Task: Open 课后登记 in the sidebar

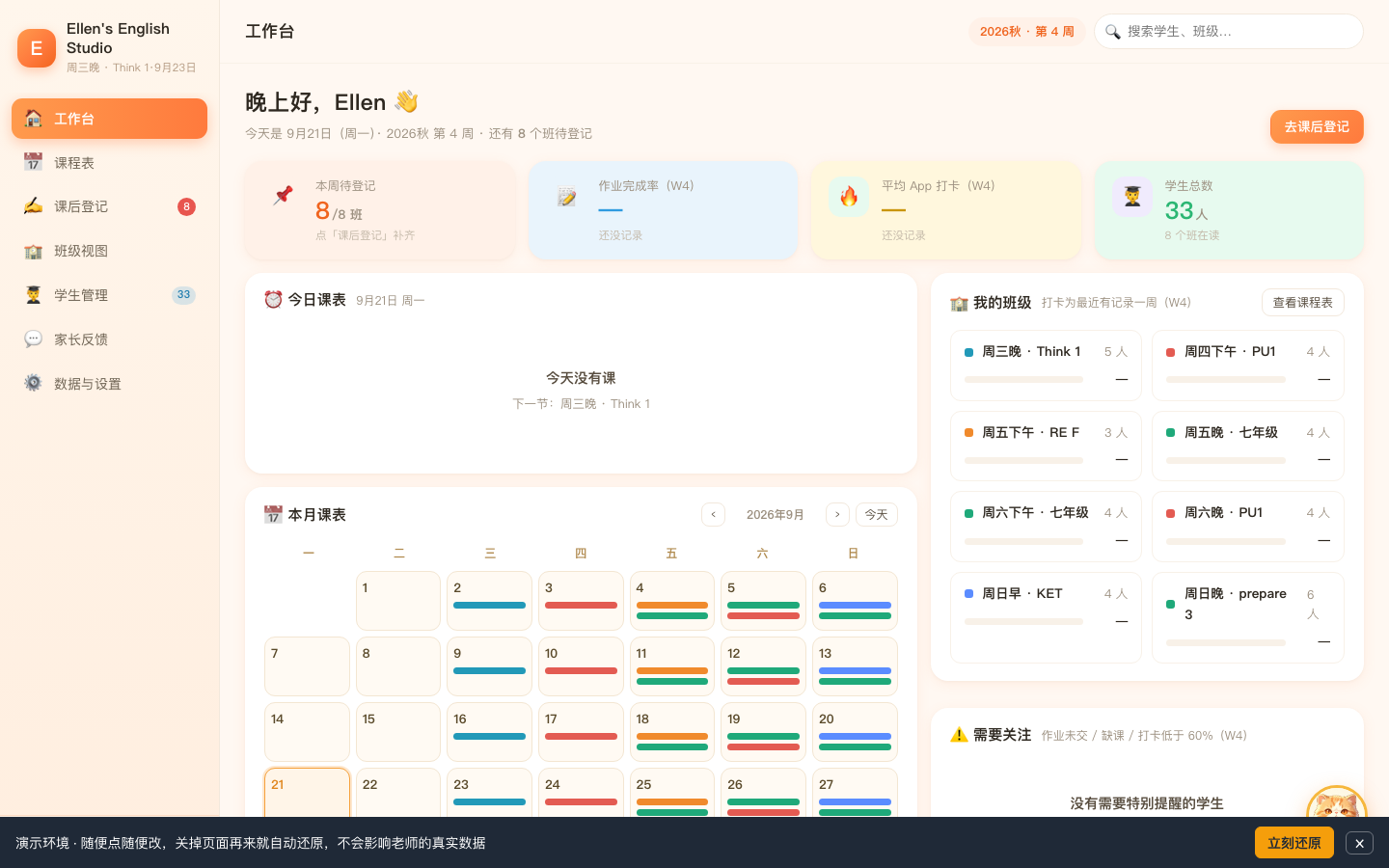Action: [x=109, y=206]
